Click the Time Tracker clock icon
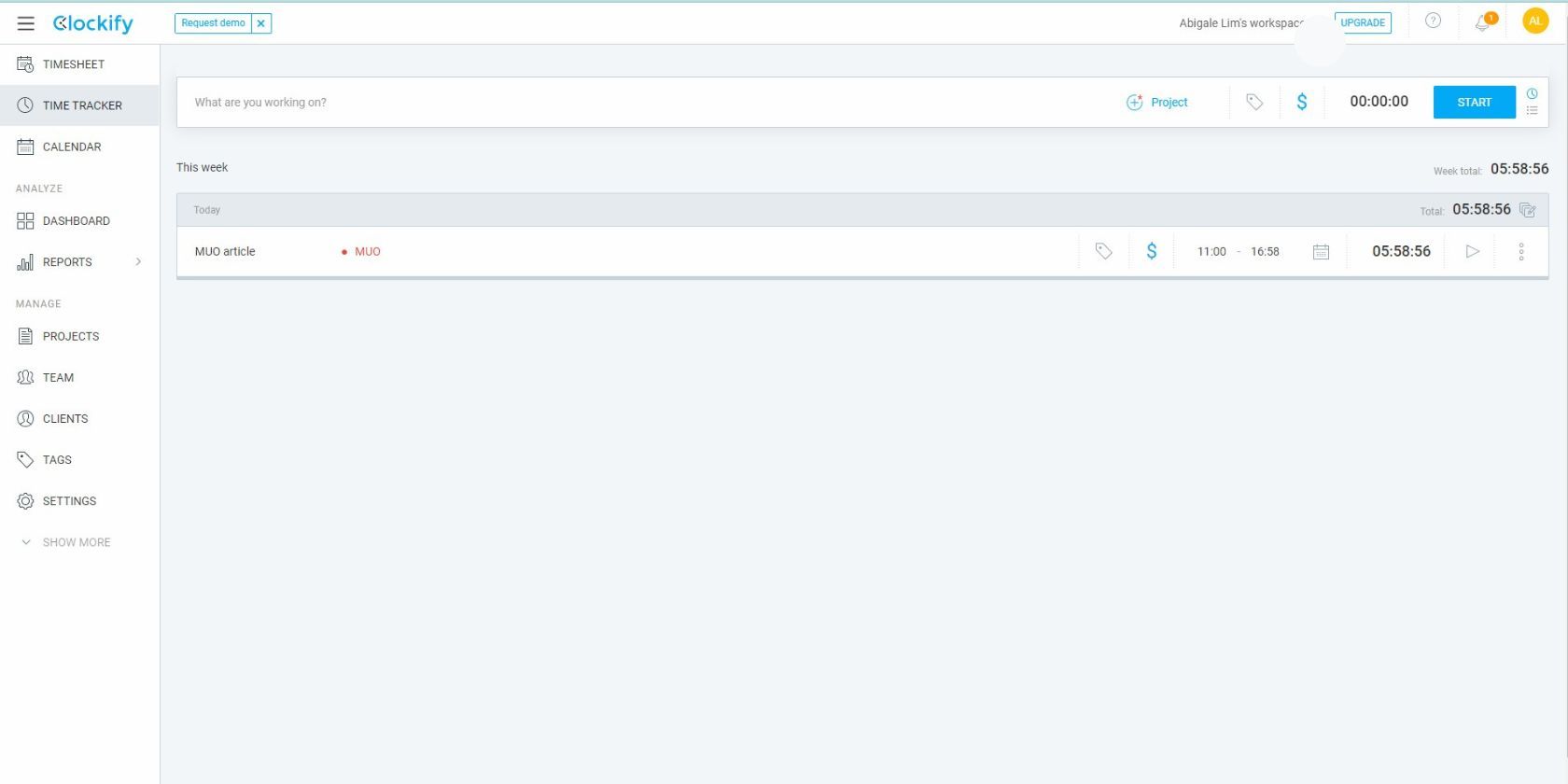This screenshot has width=1568, height=784. point(25,105)
